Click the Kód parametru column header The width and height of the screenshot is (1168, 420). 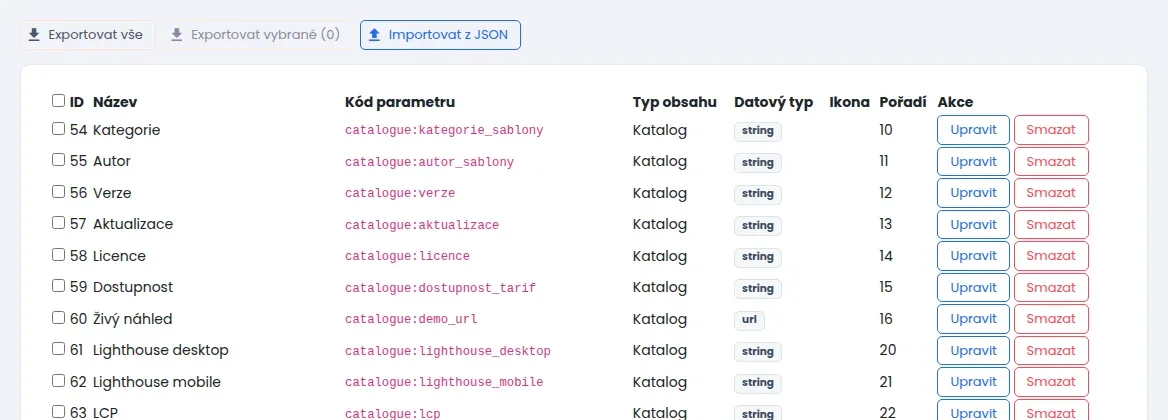(400, 102)
